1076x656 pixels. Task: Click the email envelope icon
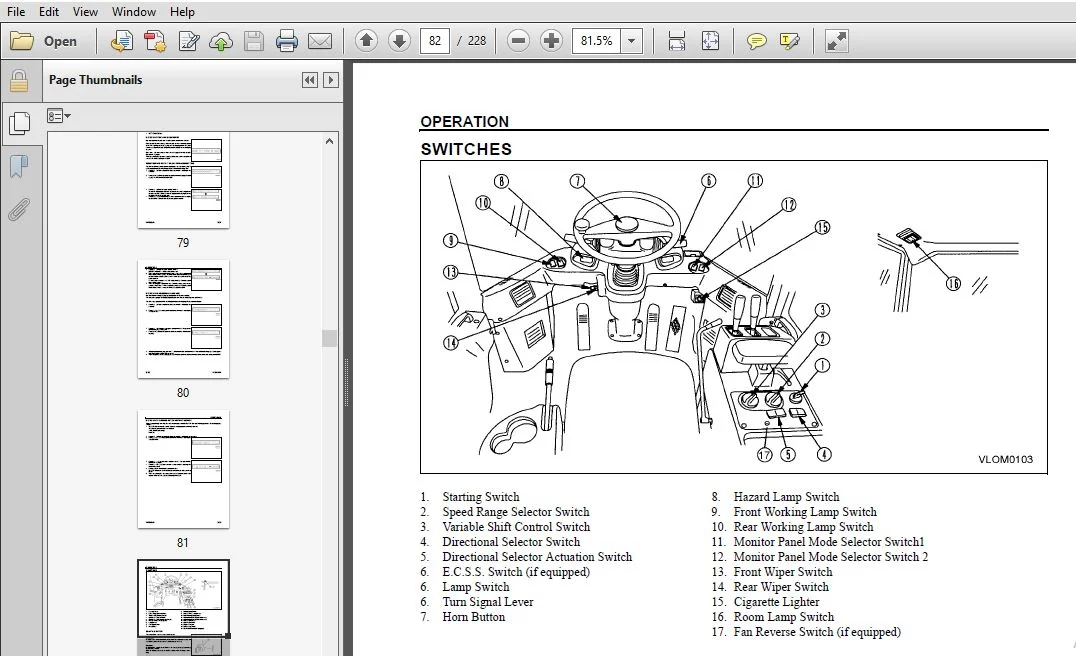[x=320, y=41]
